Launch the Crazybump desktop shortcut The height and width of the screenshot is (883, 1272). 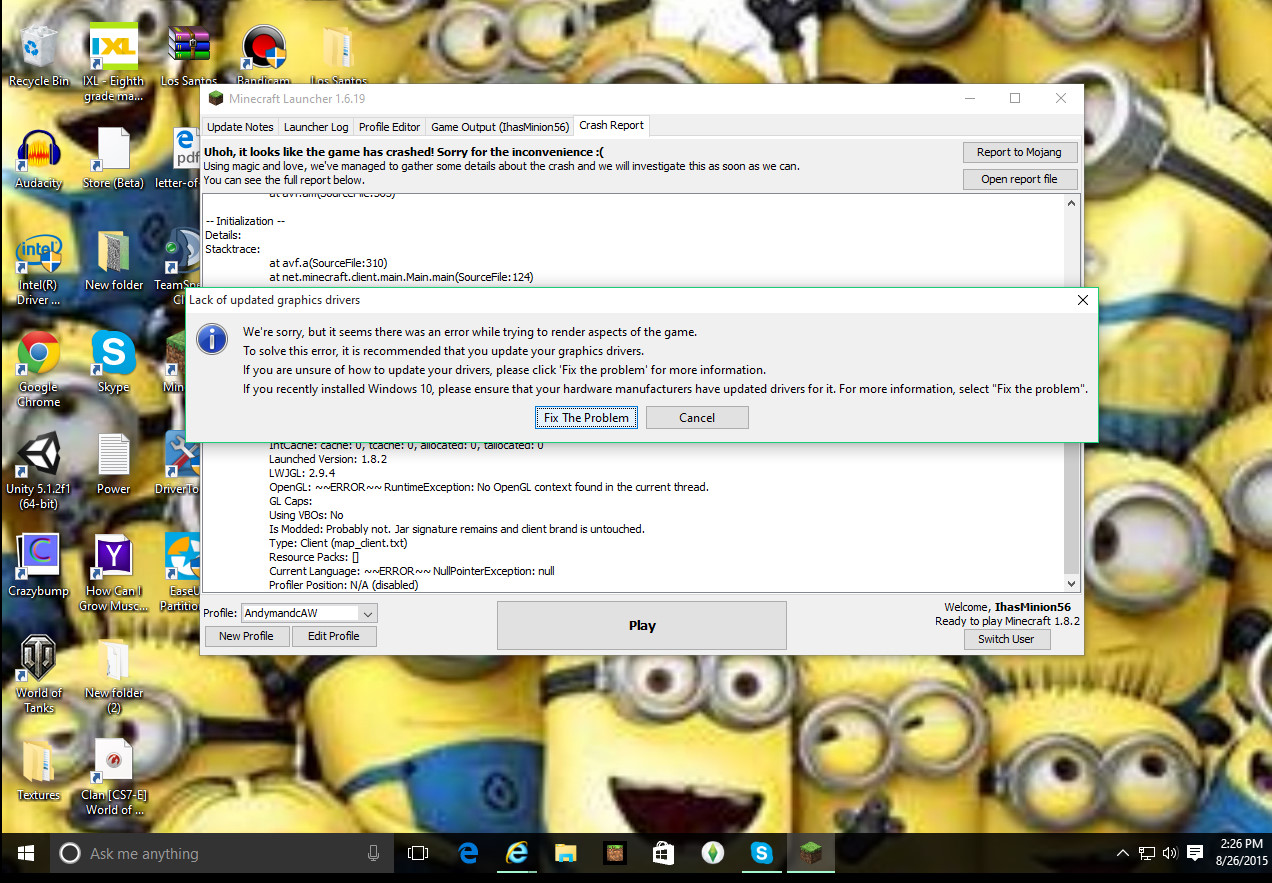pos(39,567)
